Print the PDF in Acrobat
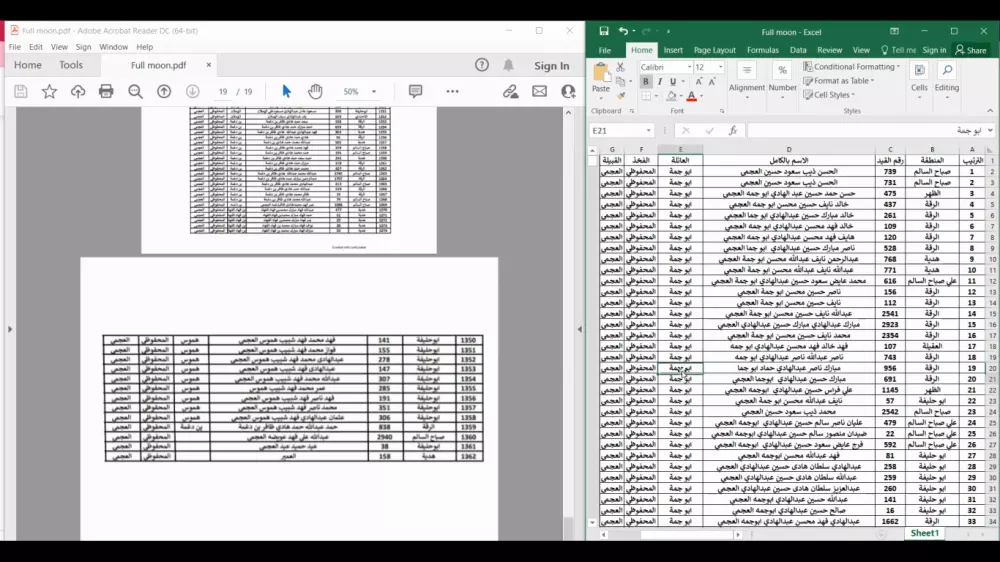The width and height of the screenshot is (1000, 562). [x=106, y=91]
